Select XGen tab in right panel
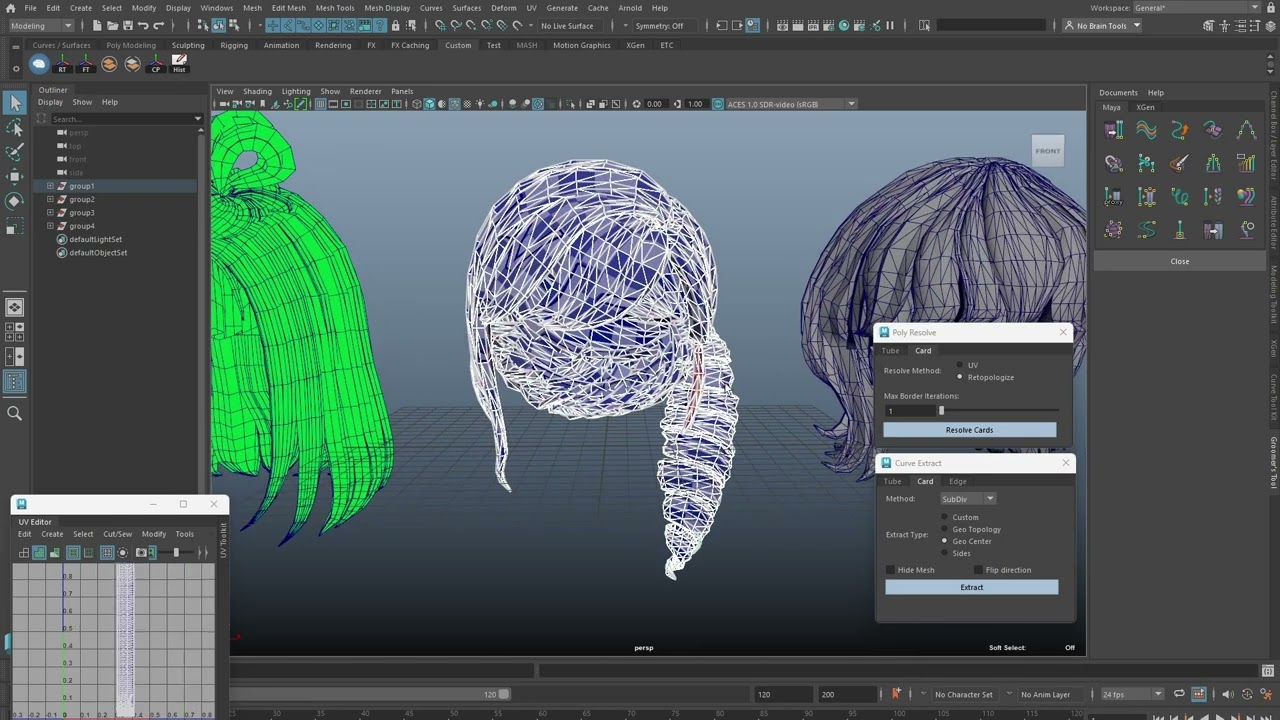Screen dimensions: 1280x720 [x=1145, y=107]
